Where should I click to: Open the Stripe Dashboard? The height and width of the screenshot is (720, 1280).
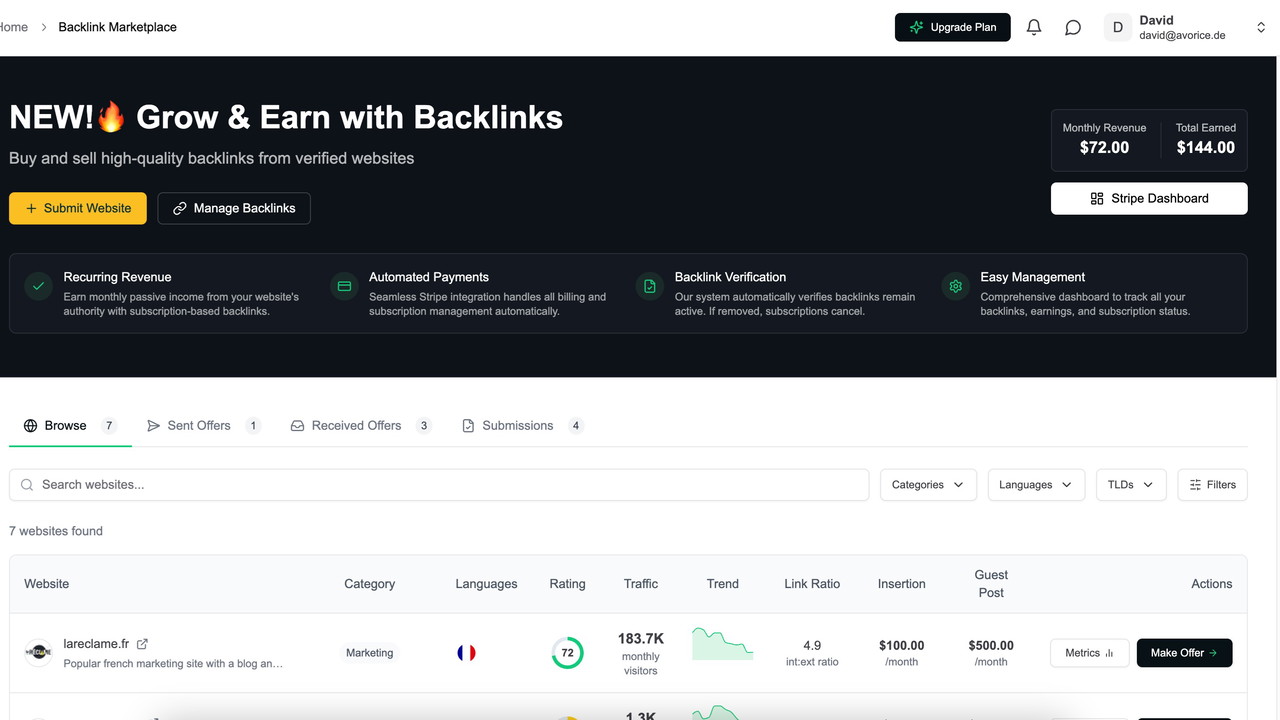click(1149, 198)
